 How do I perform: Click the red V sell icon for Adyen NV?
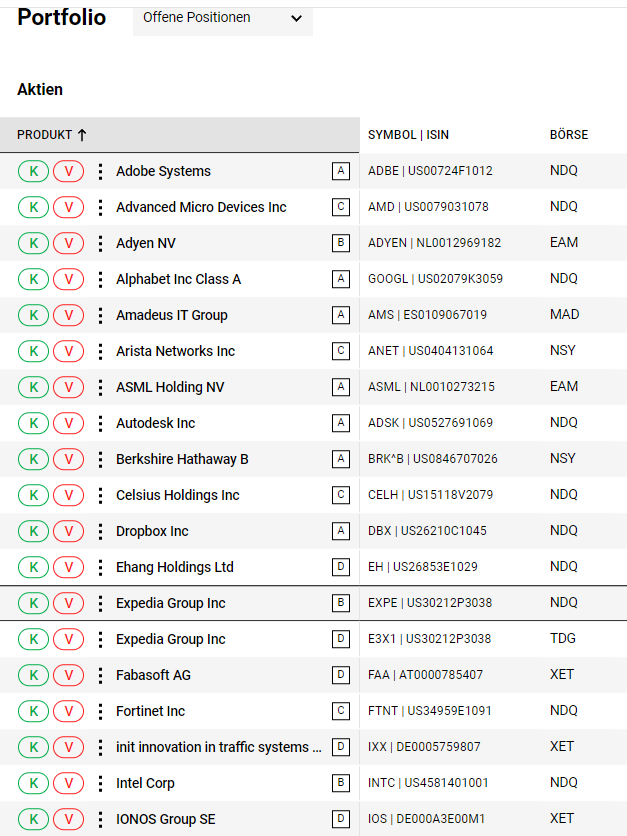pos(68,243)
